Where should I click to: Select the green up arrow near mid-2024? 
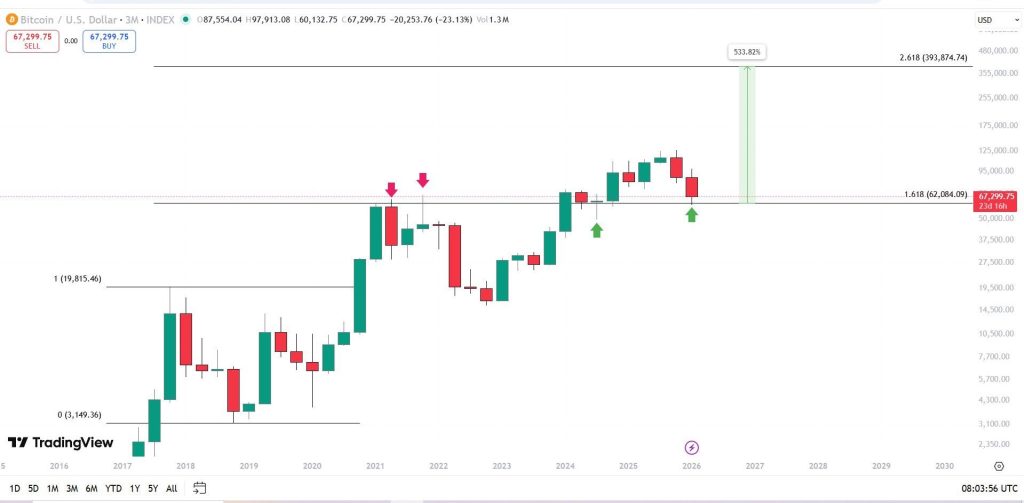point(597,230)
